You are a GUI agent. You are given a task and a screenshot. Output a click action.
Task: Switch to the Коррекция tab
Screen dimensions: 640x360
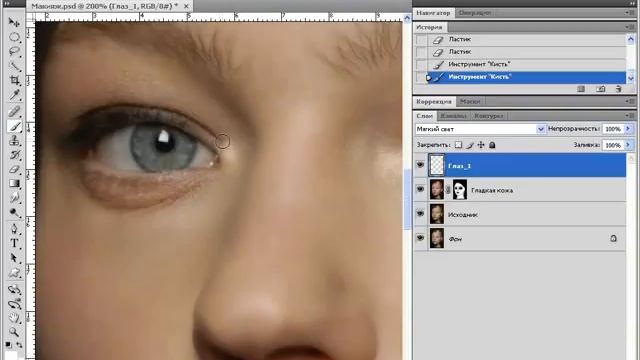tap(433, 102)
